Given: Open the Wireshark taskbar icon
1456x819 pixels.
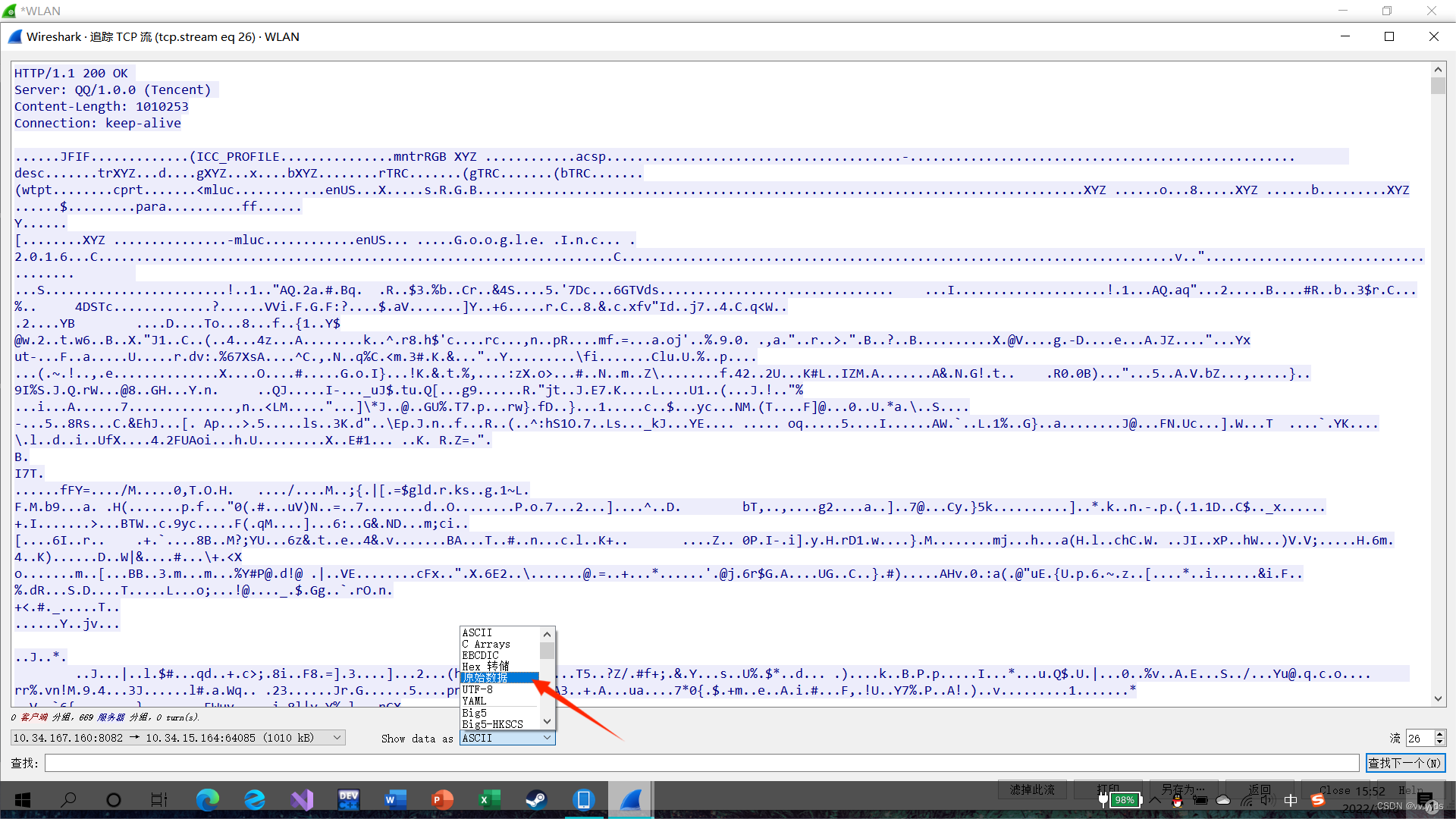Looking at the screenshot, I should pos(631,799).
